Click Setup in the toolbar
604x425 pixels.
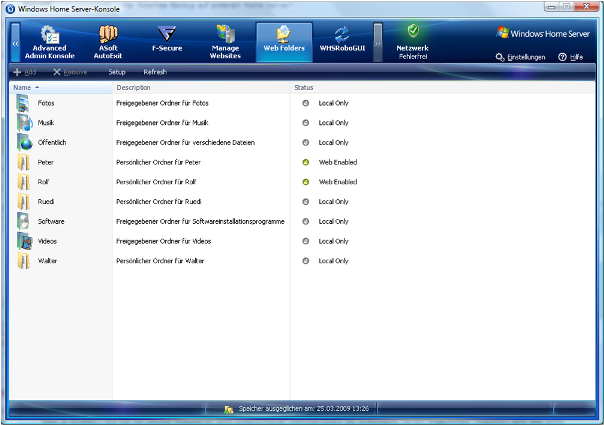pos(117,72)
